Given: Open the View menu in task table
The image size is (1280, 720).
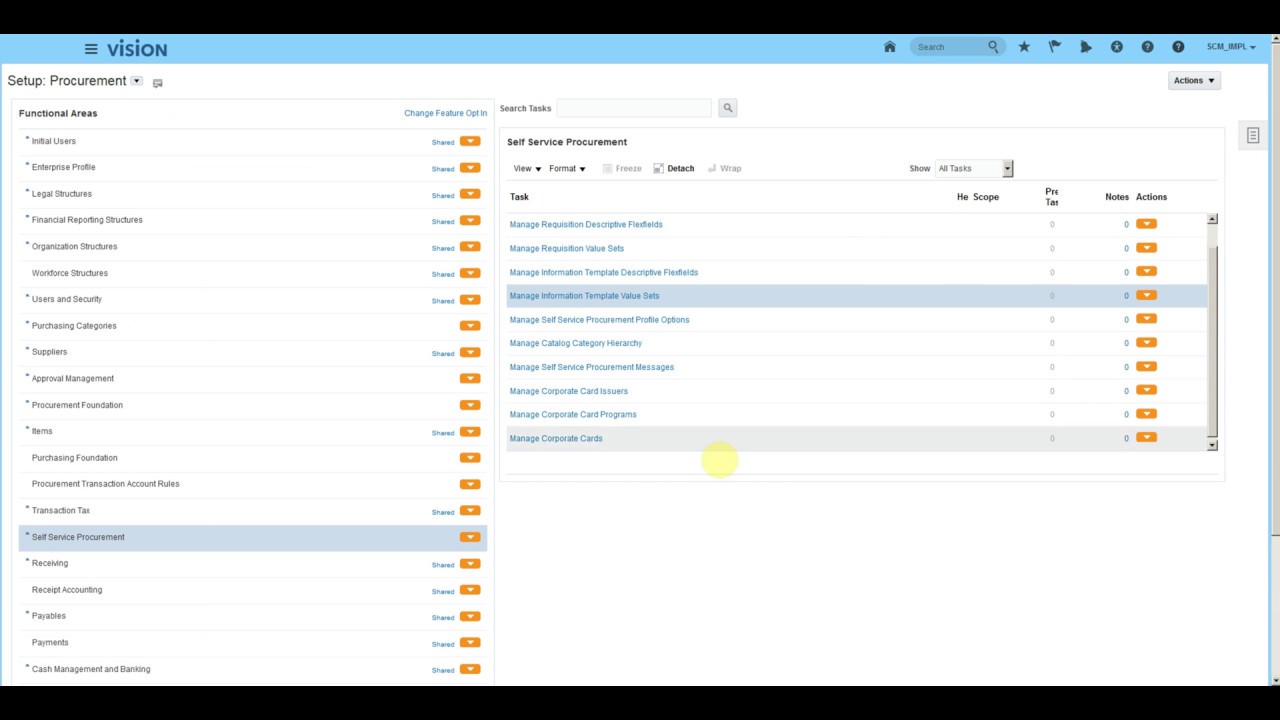Looking at the screenshot, I should (x=527, y=168).
